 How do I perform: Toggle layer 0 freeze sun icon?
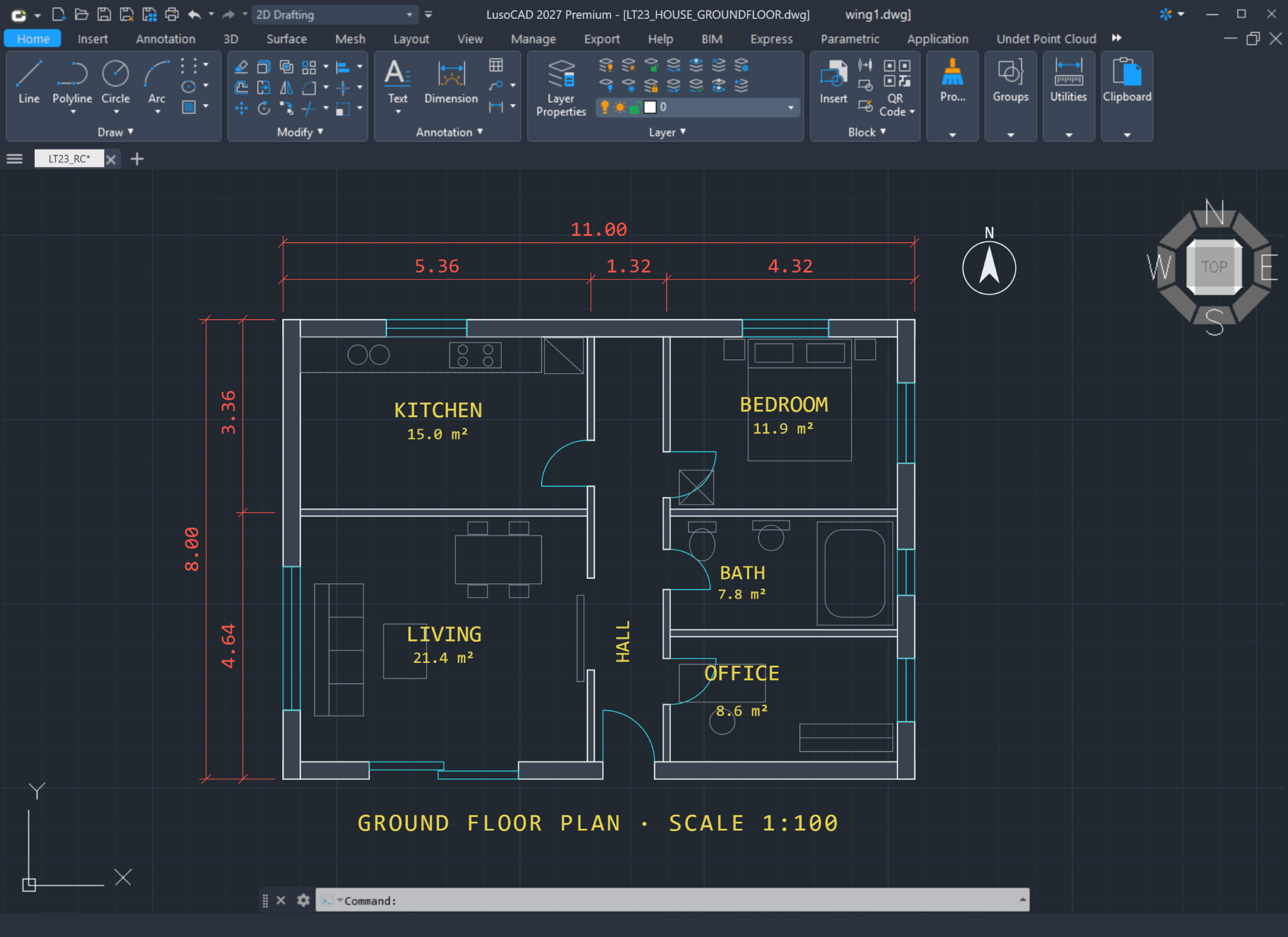(x=620, y=107)
